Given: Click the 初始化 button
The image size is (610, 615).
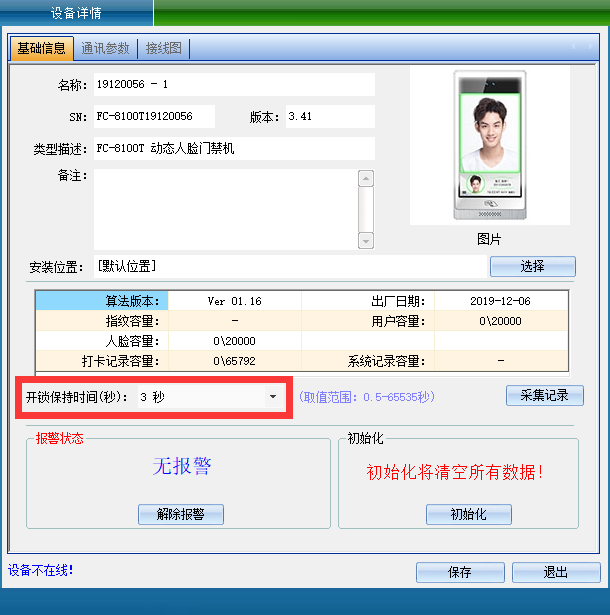Looking at the screenshot, I should pos(468,514).
